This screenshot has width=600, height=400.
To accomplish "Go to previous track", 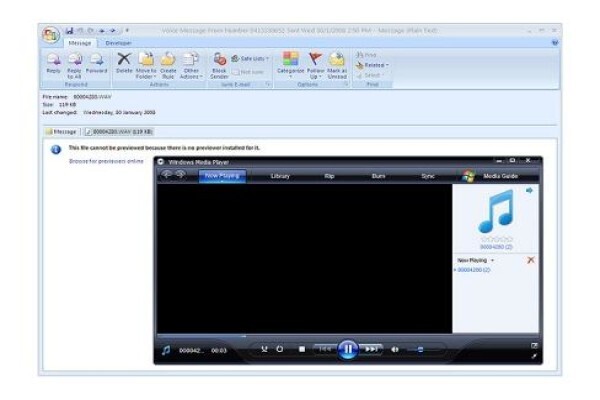I will pyautogui.click(x=326, y=349).
